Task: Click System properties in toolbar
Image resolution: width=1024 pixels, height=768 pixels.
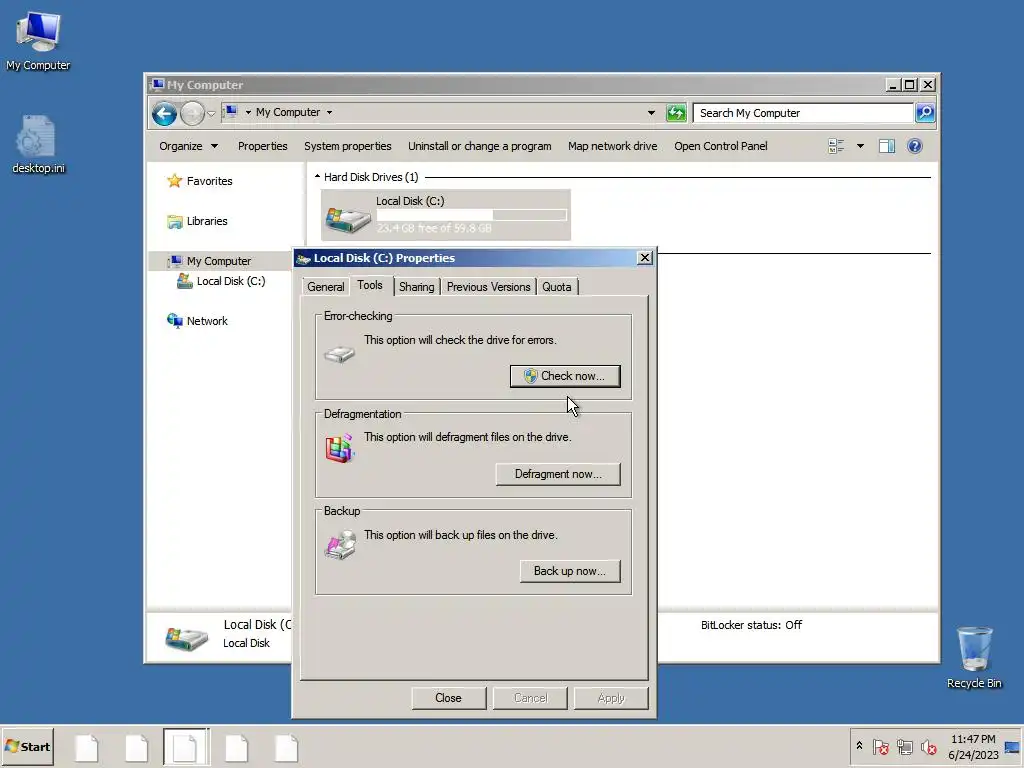Action: click(347, 146)
